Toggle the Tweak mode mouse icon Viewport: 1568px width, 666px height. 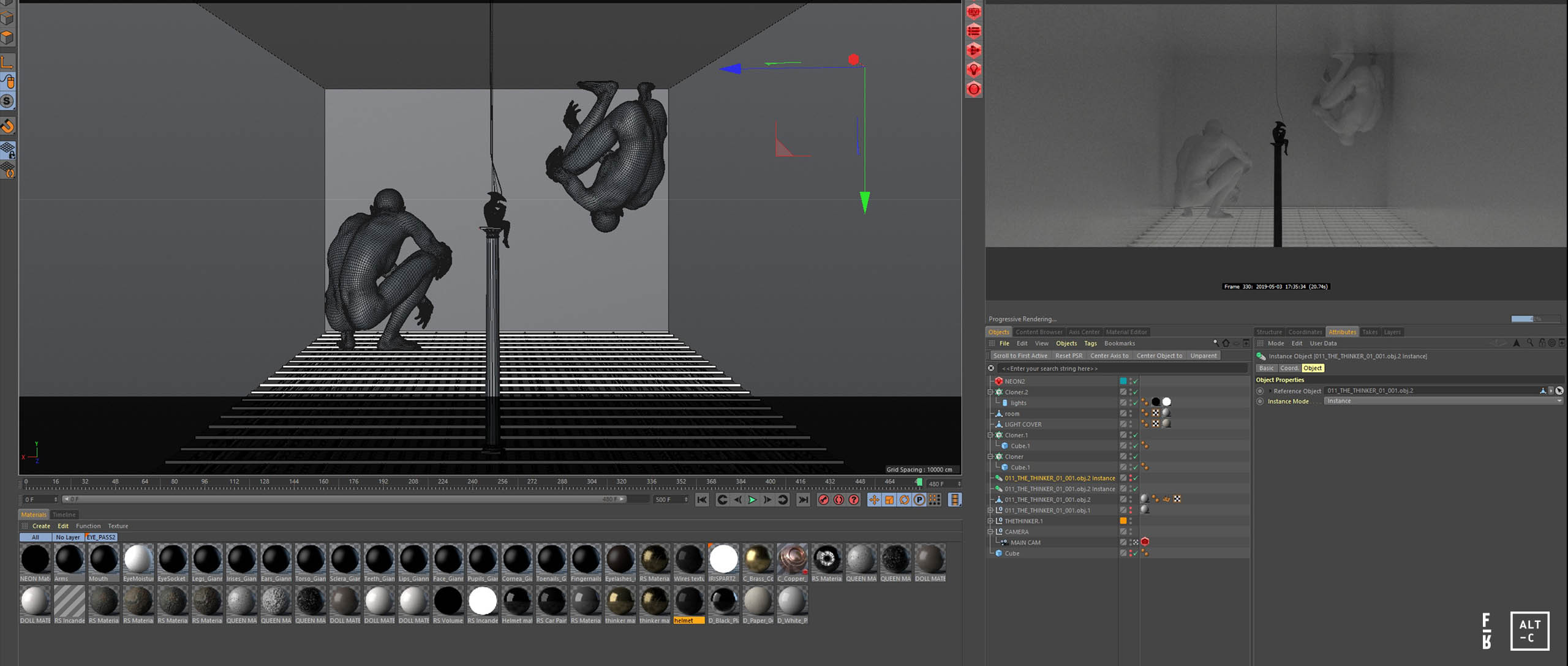(7, 81)
